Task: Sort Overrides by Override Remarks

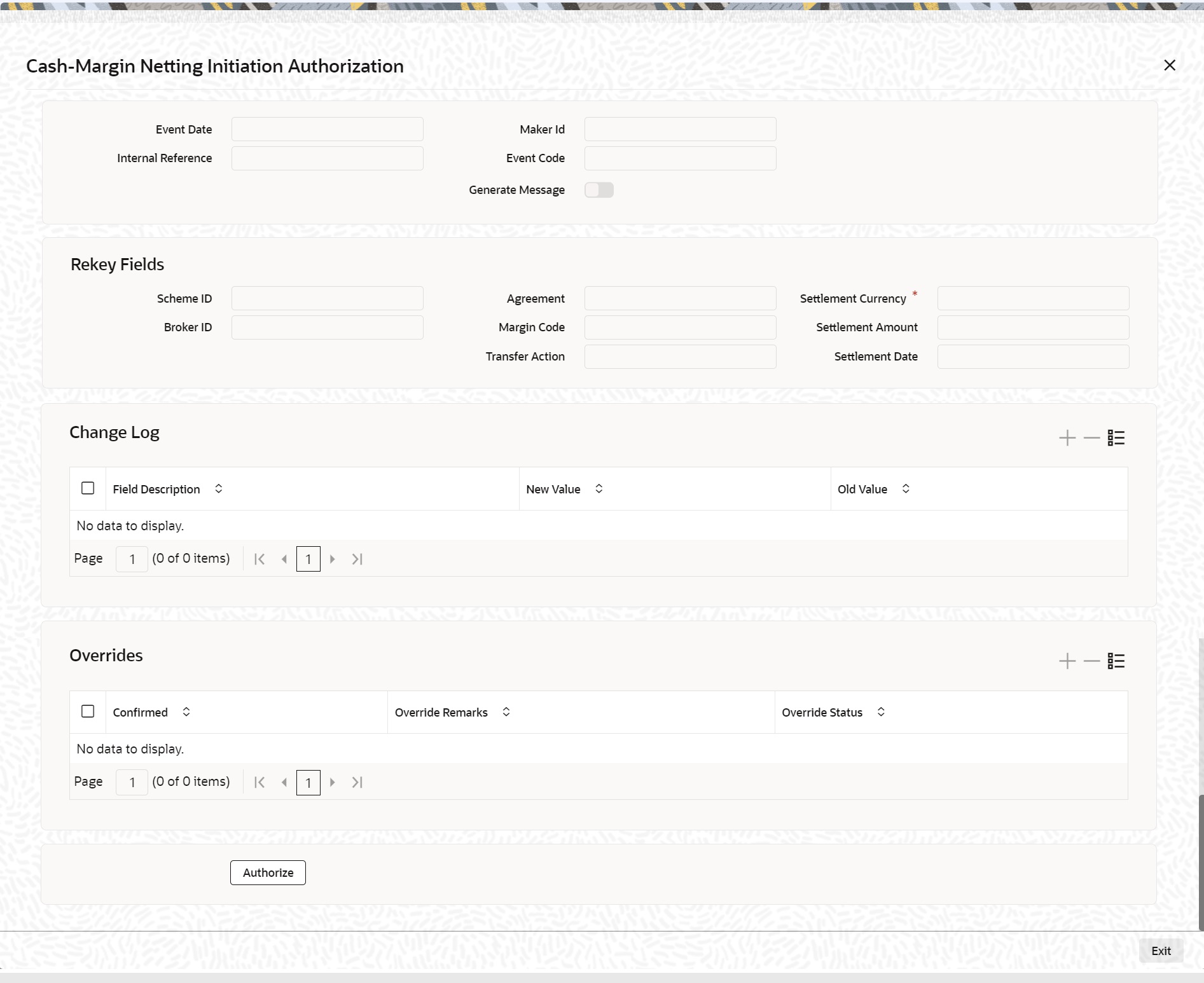Action: (506, 712)
